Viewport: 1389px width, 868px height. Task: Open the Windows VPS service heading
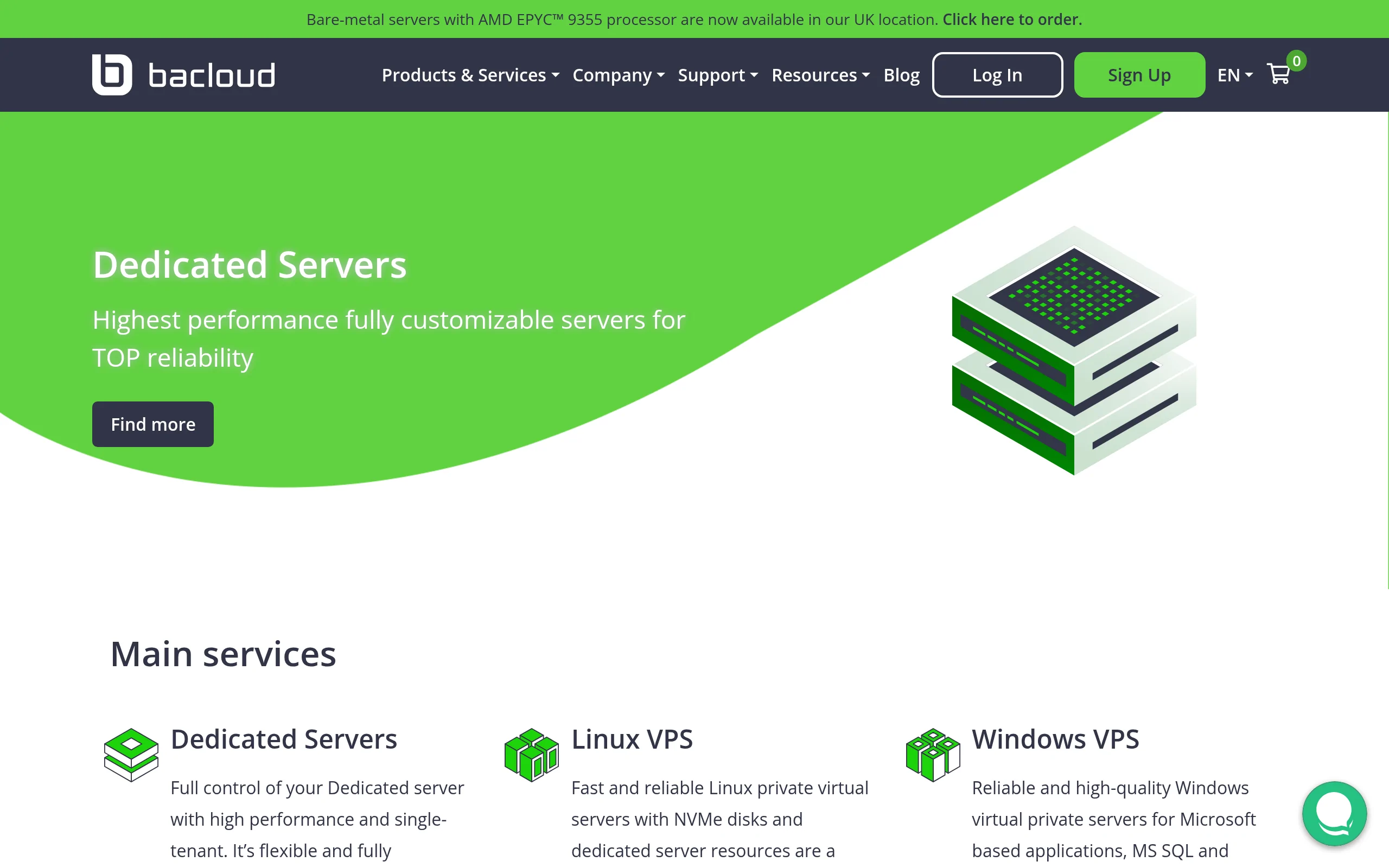click(x=1055, y=739)
